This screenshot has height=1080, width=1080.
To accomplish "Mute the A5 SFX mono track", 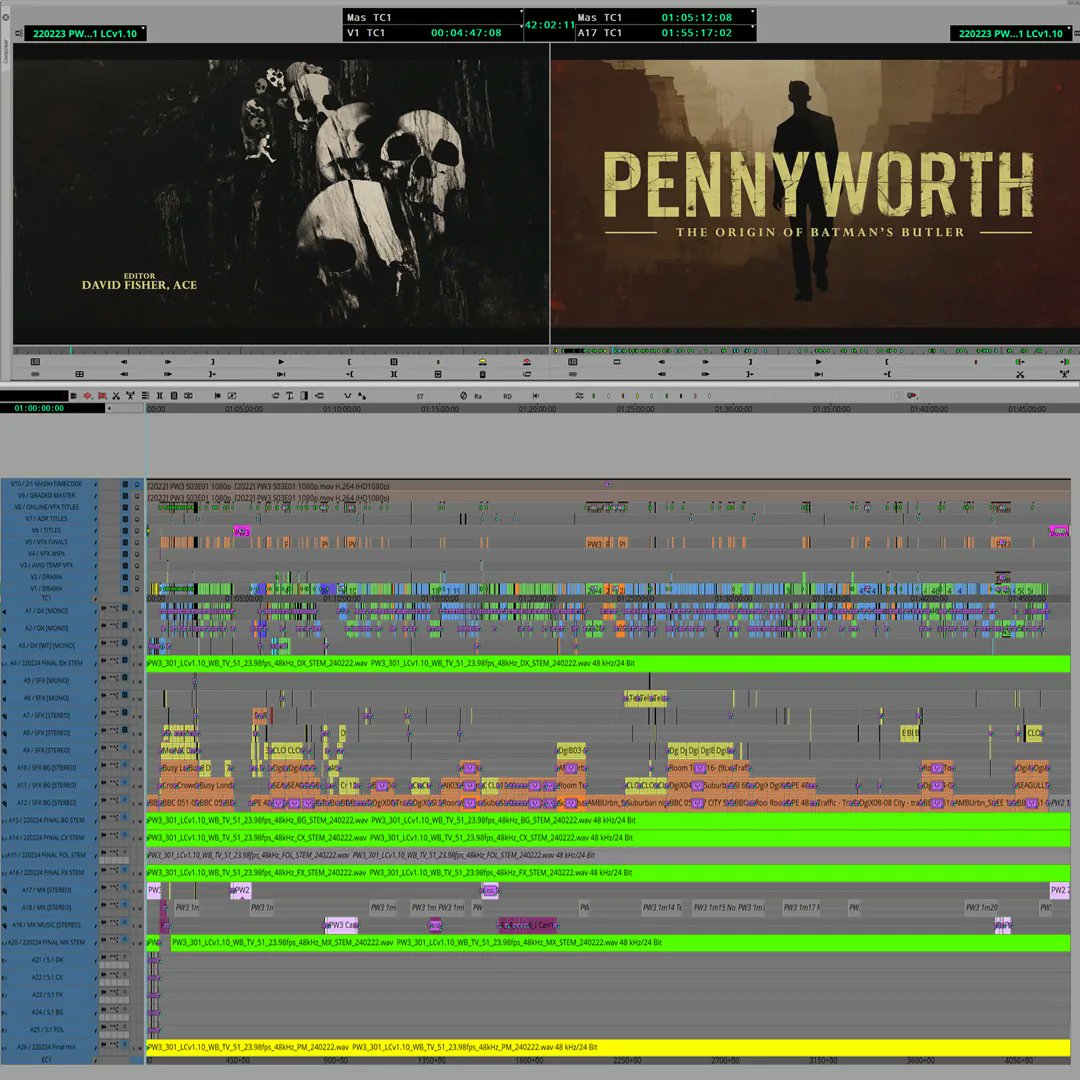I will coord(141,681).
